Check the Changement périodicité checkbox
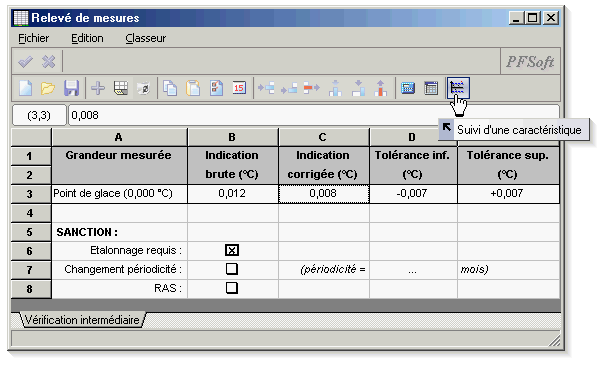The width and height of the screenshot is (600, 368). 232,269
